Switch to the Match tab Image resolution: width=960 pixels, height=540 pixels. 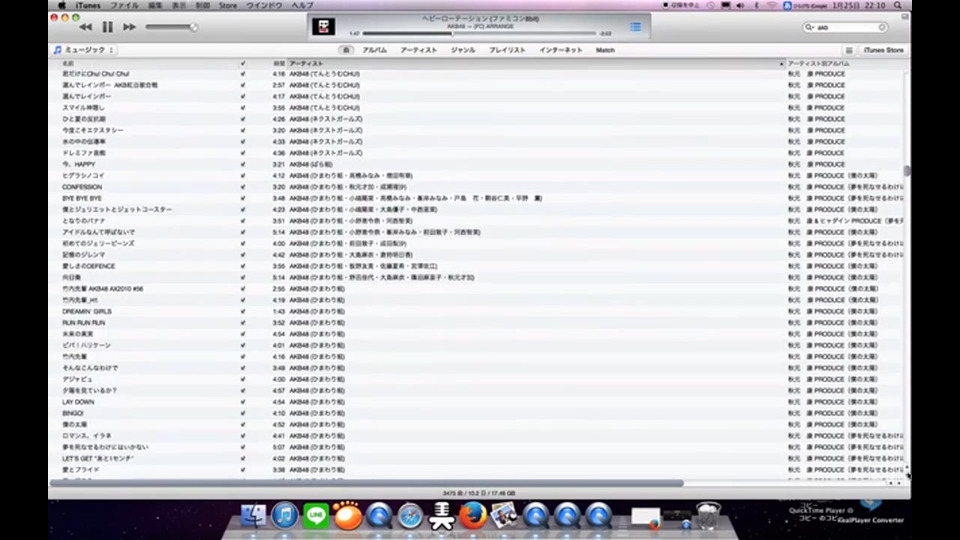tap(605, 50)
